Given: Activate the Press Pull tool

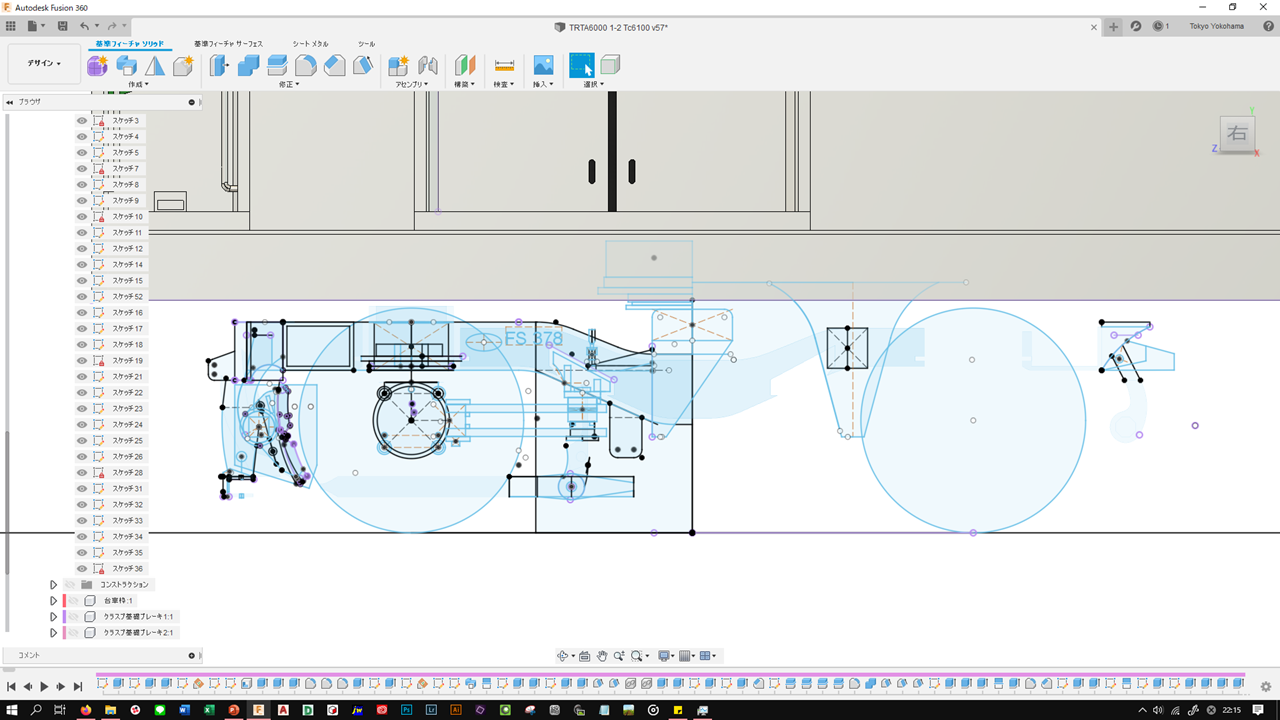Looking at the screenshot, I should coord(220,66).
